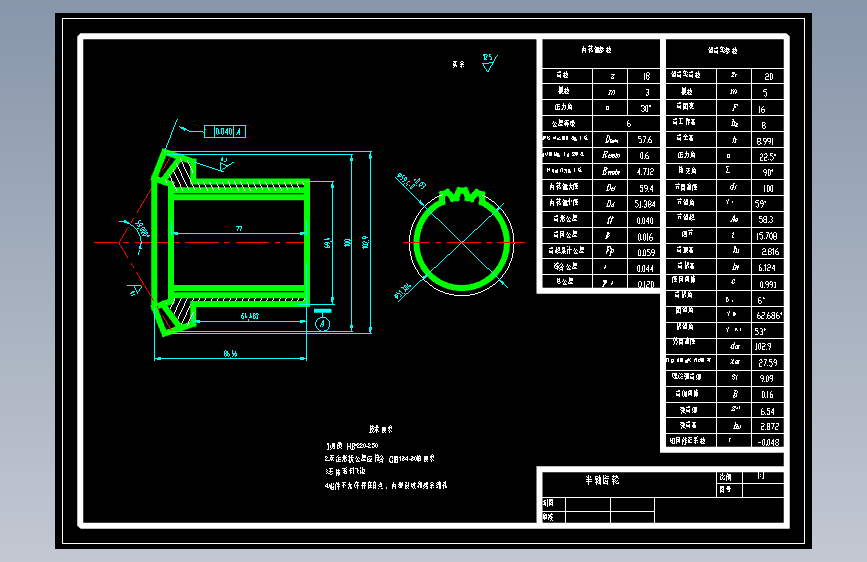Select the gear cross-section view

point(231,242)
